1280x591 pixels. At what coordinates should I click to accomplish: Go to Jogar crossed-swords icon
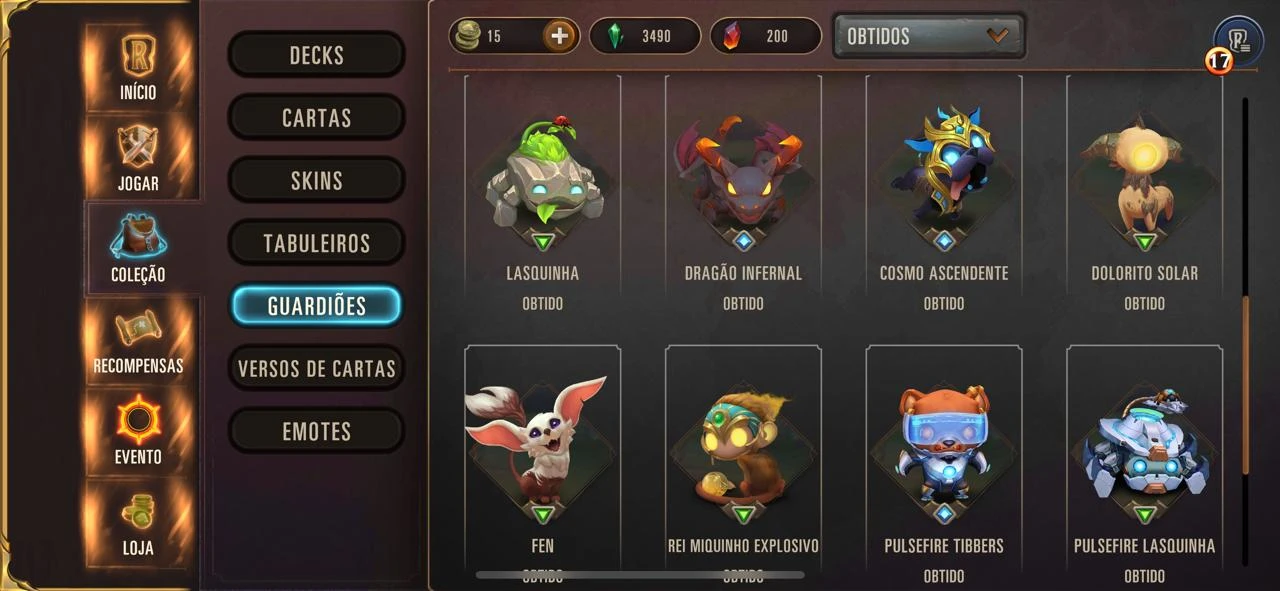point(138,156)
